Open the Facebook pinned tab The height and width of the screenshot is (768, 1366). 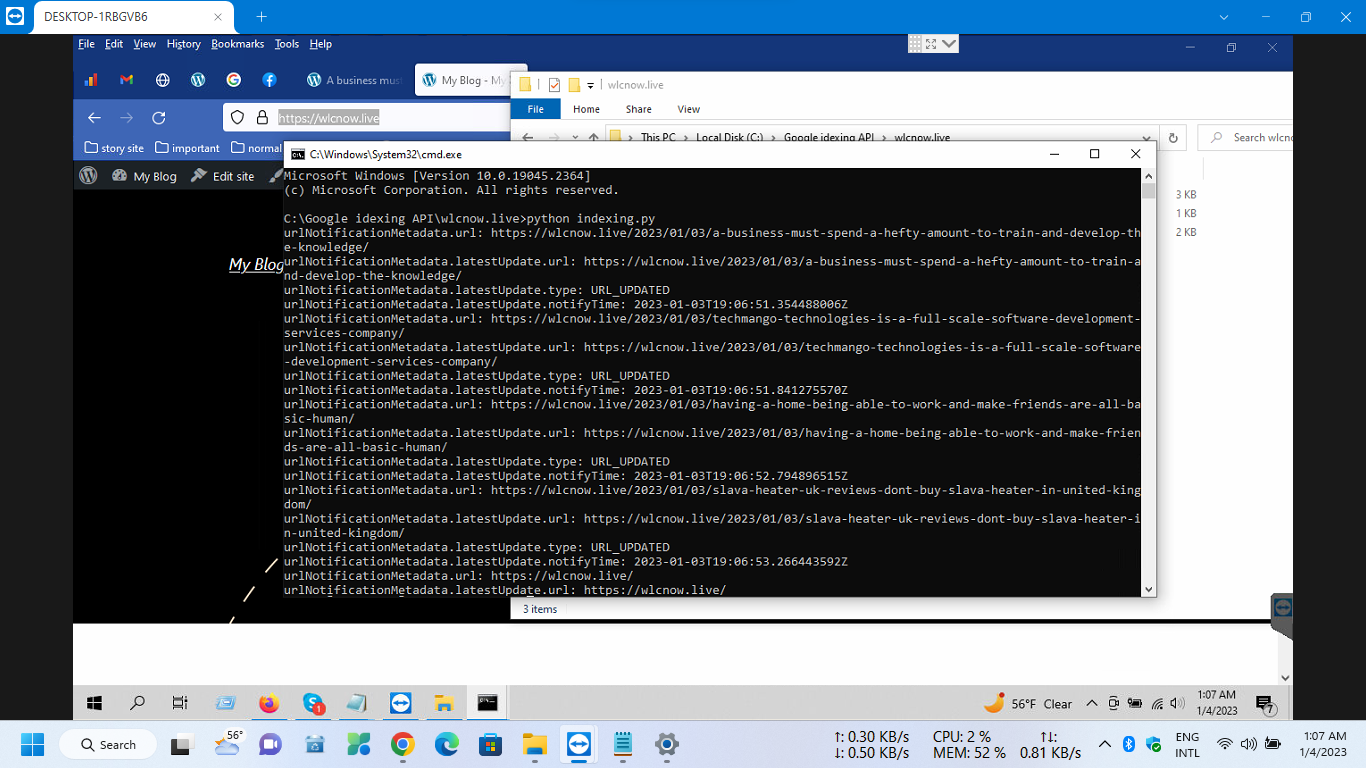coord(269,80)
